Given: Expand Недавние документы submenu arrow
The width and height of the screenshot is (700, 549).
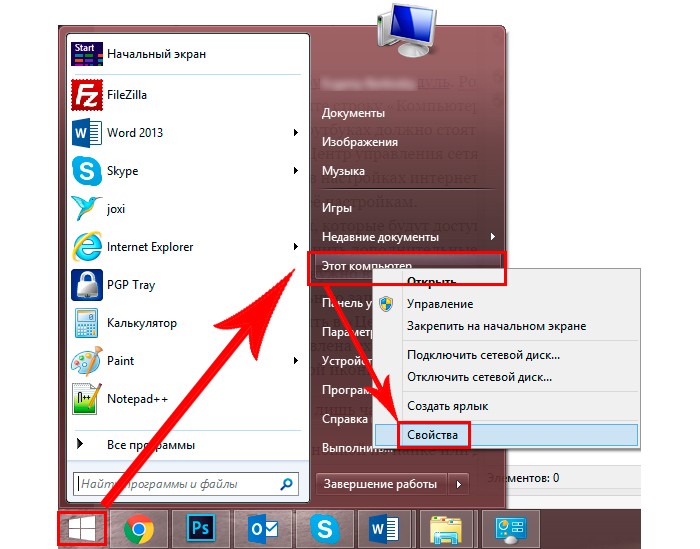Looking at the screenshot, I should pyautogui.click(x=492, y=237).
